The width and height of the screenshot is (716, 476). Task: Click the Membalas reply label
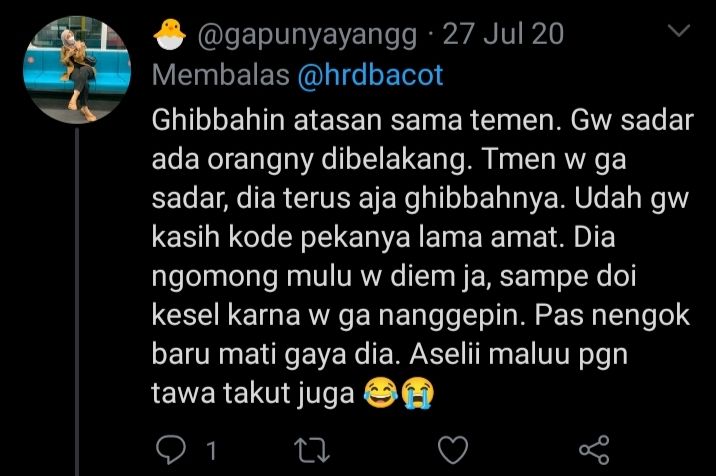point(221,75)
